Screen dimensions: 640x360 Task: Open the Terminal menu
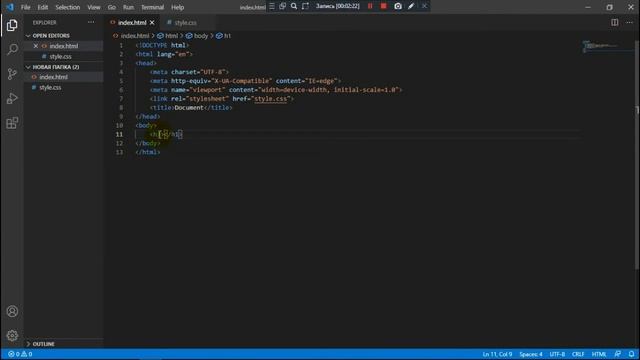pyautogui.click(x=152, y=7)
